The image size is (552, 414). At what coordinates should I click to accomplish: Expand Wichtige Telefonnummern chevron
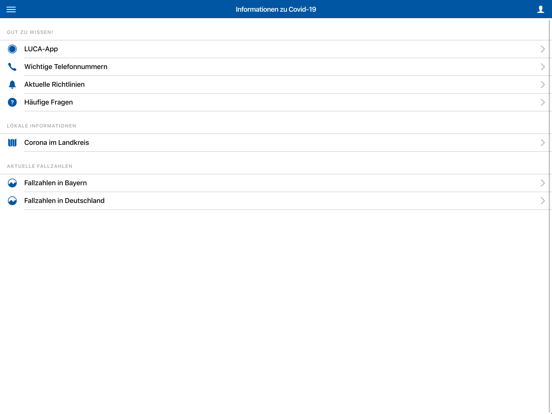point(542,67)
